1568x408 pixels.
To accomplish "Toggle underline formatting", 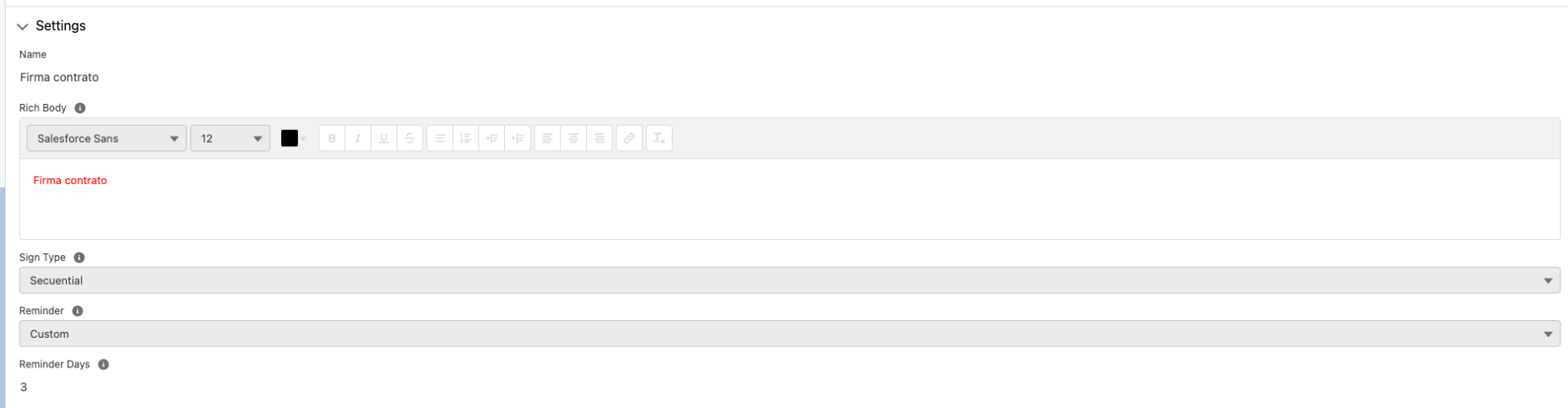I will [x=384, y=139].
